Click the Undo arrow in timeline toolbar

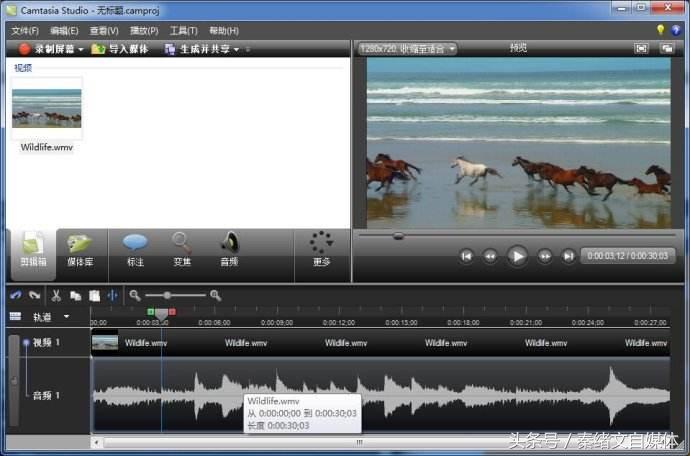[15, 296]
